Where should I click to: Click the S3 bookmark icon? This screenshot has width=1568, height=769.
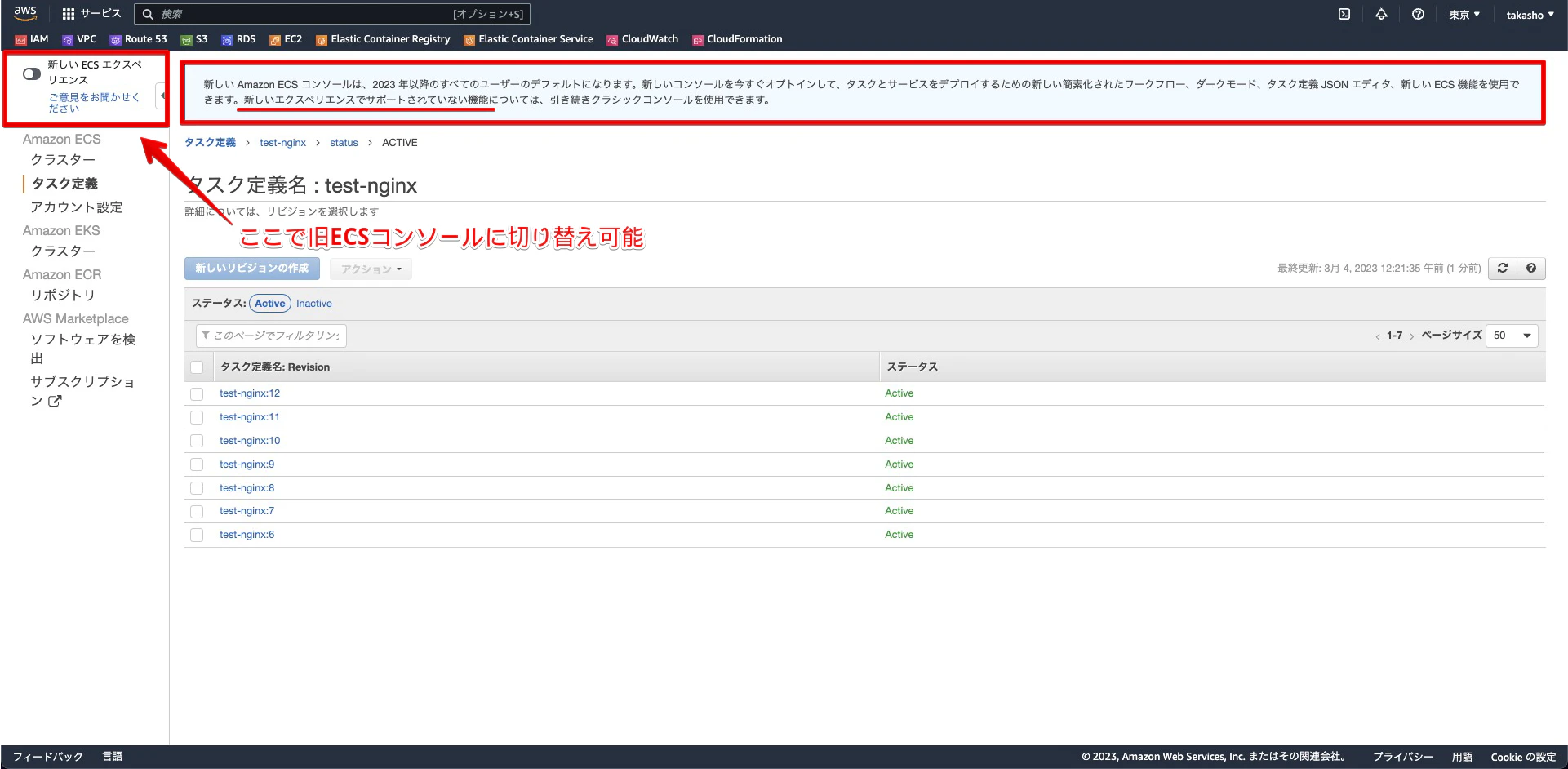coord(186,39)
